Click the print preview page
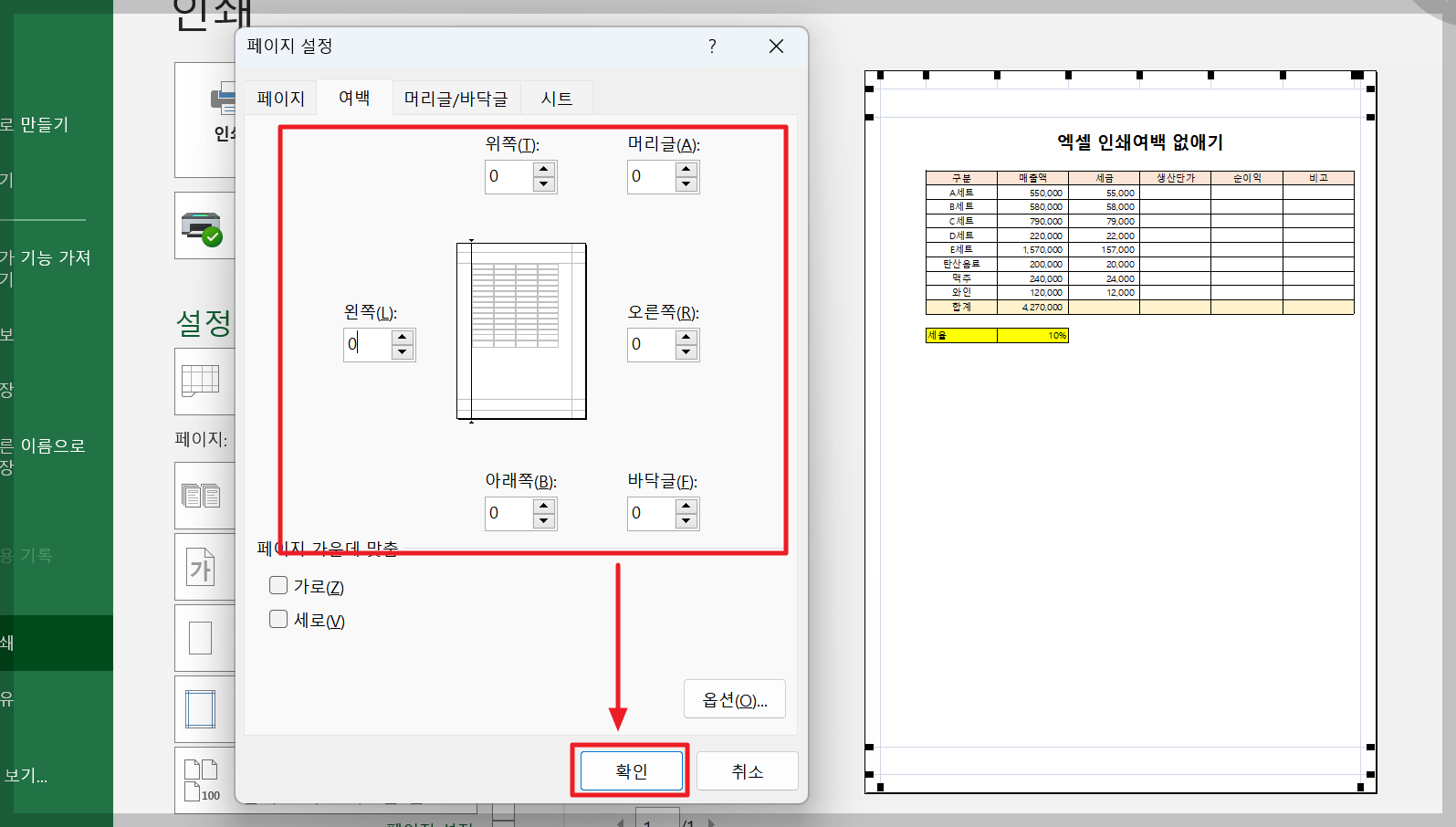 point(1120,433)
